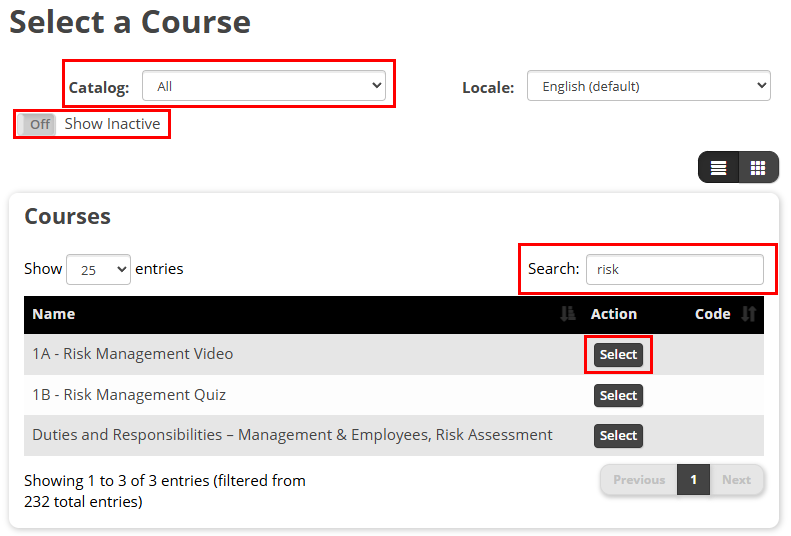The image size is (791, 536).
Task: Expand the Show entries count dropdown
Action: [98, 269]
